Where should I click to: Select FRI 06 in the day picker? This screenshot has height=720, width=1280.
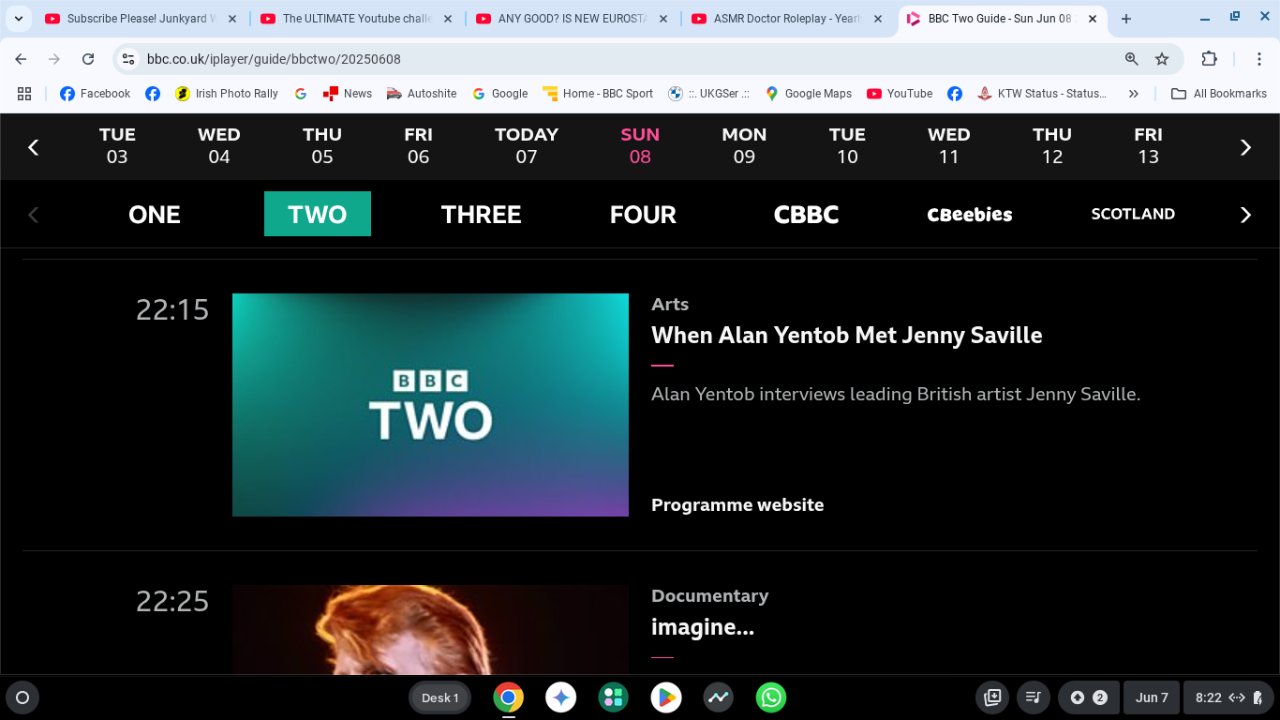418,146
